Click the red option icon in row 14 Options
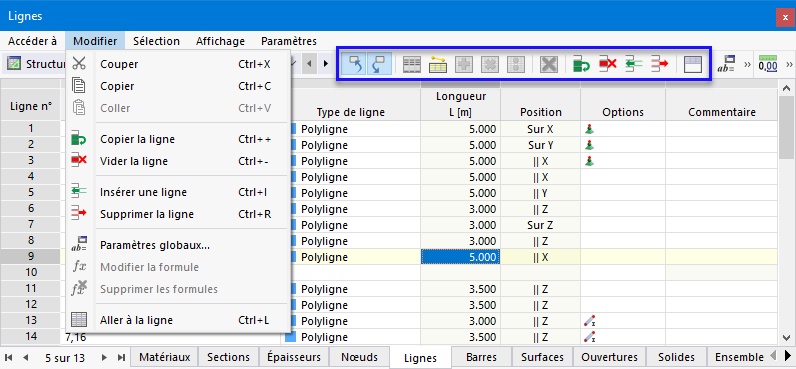The width and height of the screenshot is (796, 369). click(589, 337)
